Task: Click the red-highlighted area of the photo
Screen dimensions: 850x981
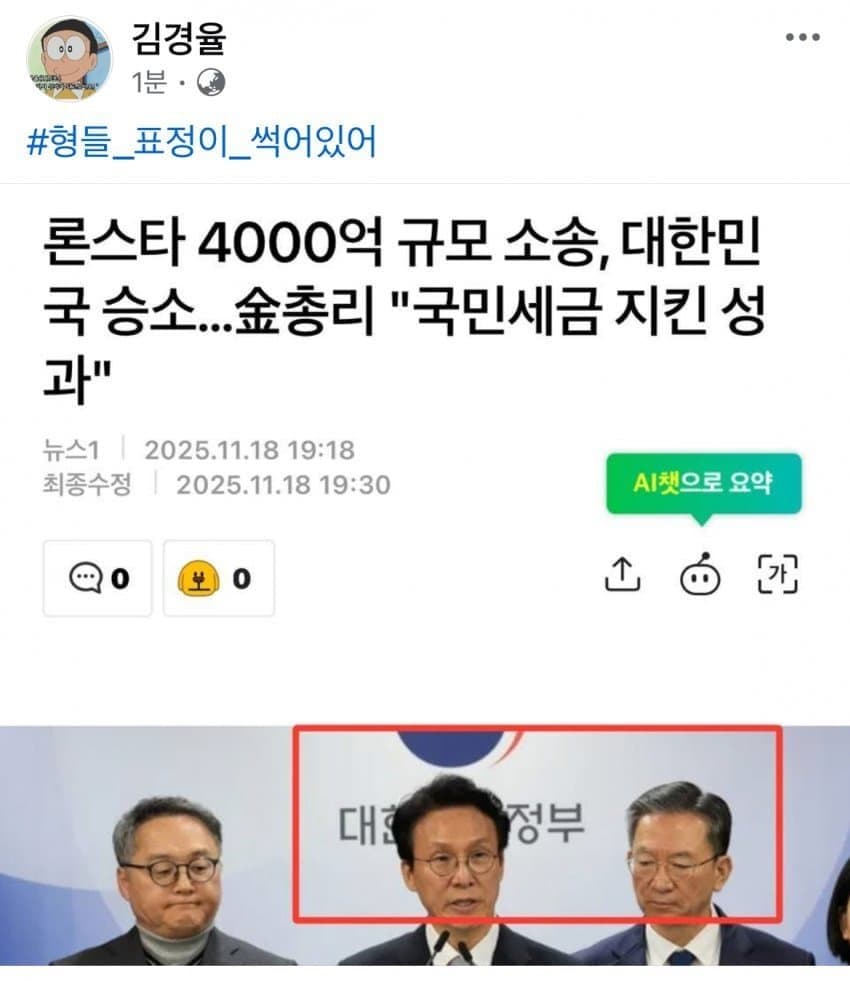Action: (538, 823)
